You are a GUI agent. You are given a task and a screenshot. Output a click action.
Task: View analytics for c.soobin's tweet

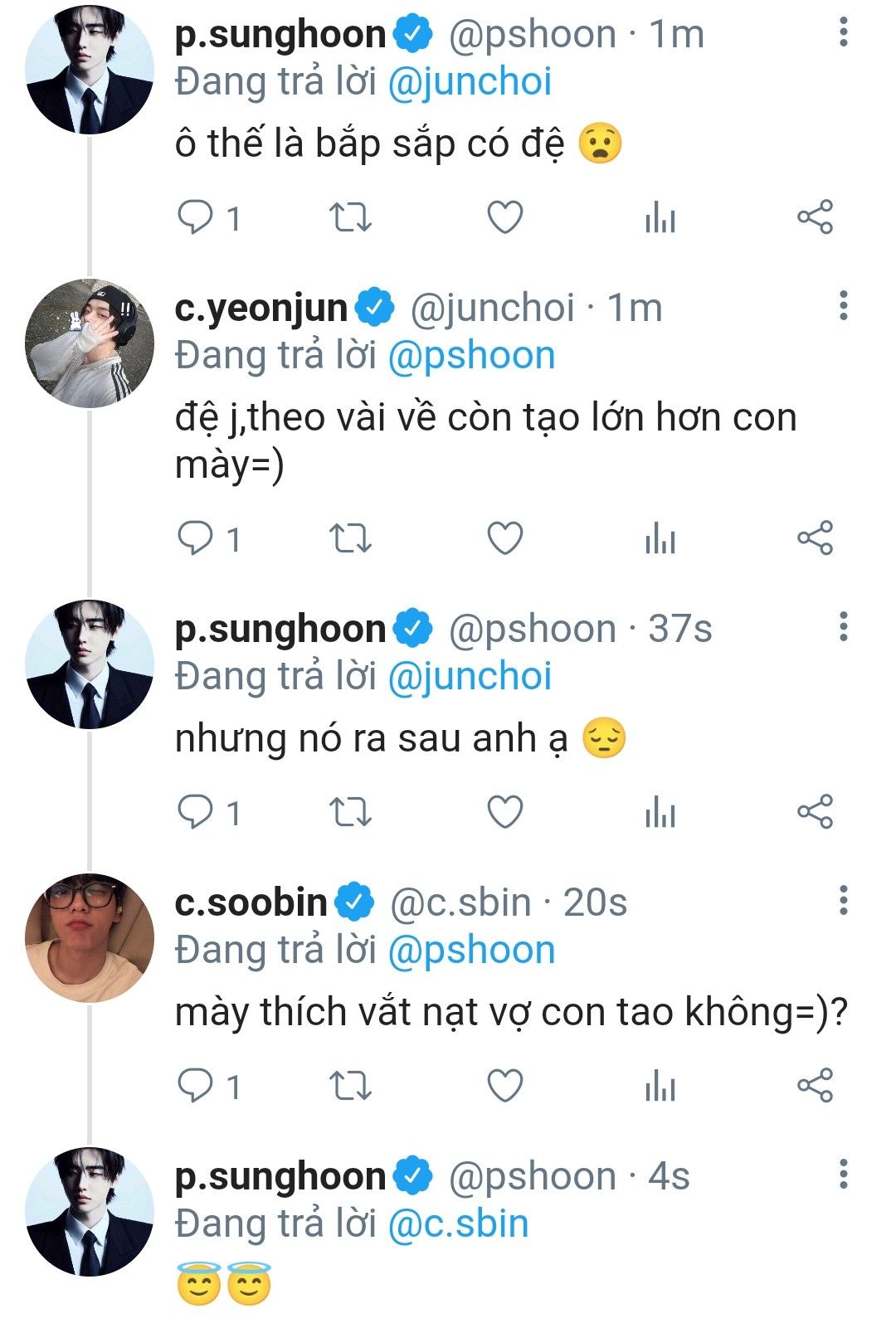[x=660, y=1085]
